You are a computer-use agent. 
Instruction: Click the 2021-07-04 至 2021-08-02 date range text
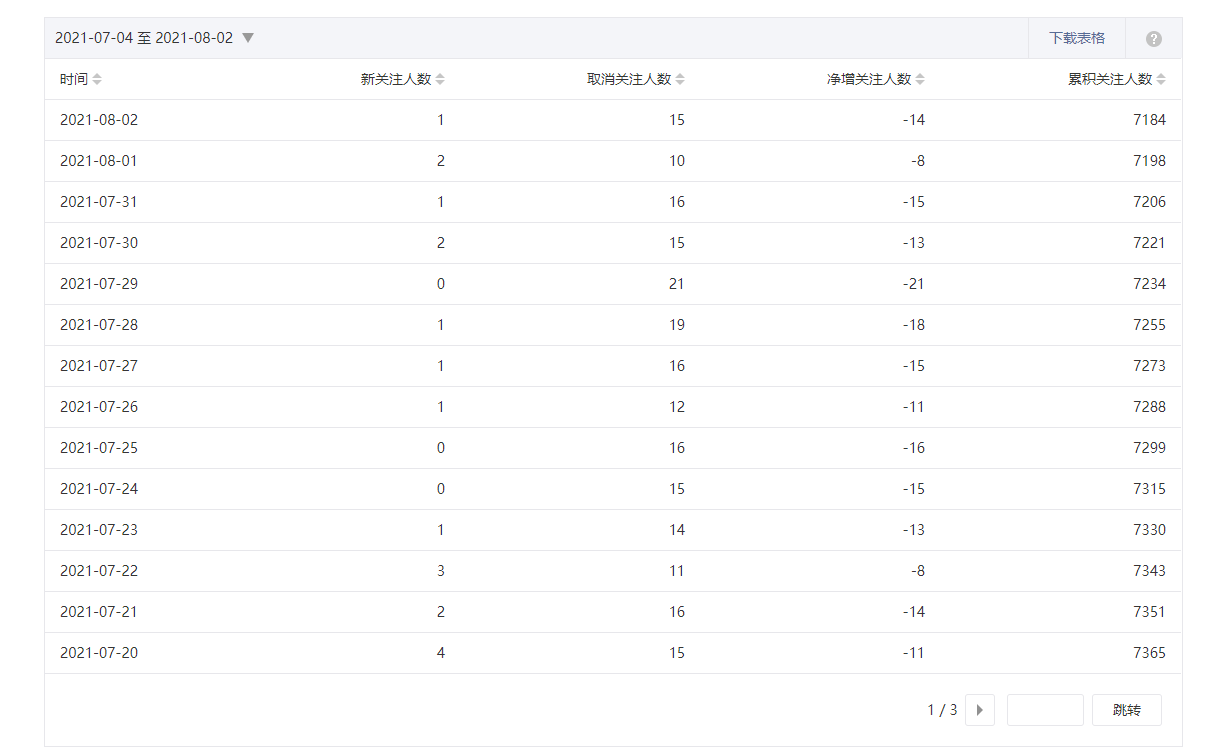click(x=143, y=38)
